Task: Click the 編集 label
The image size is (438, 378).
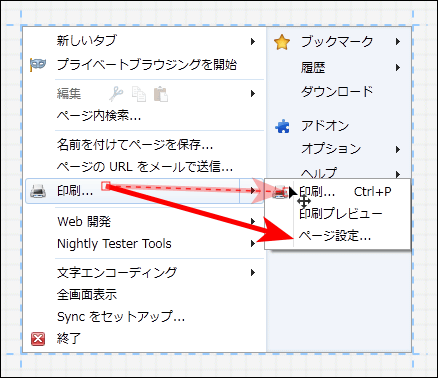Action: [69, 94]
